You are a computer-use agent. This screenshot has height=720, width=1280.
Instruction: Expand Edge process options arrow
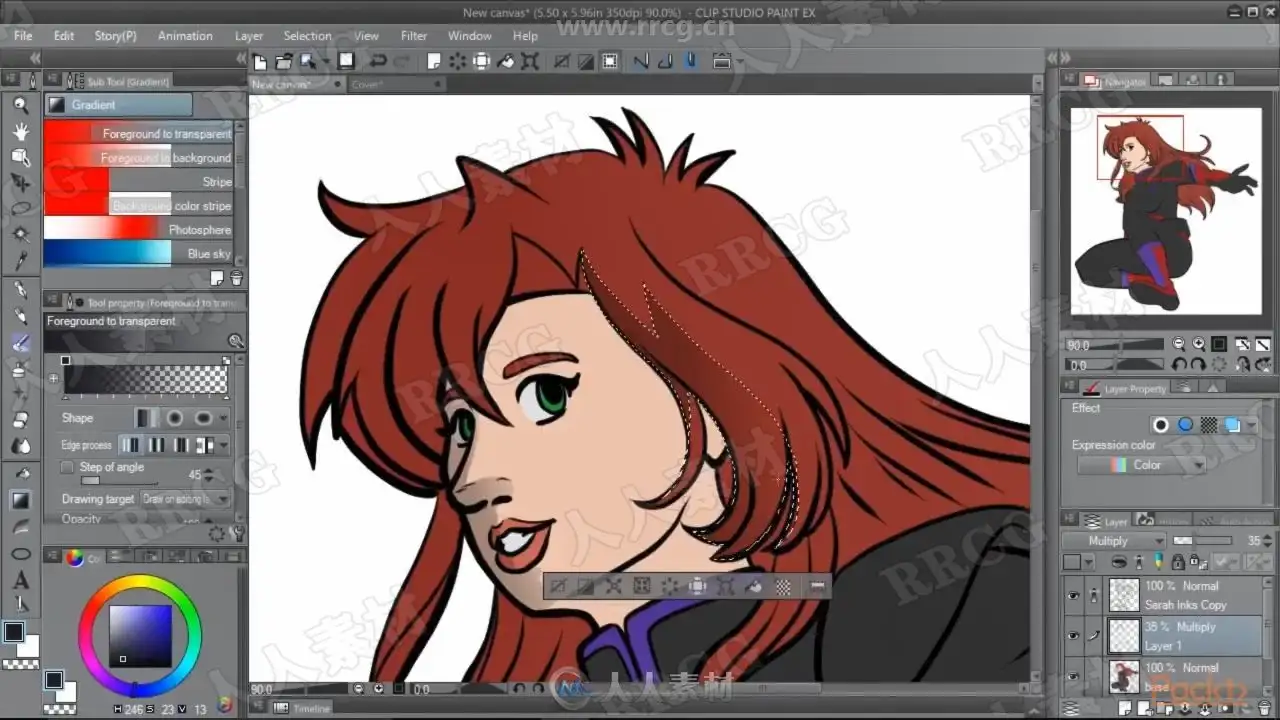(224, 445)
